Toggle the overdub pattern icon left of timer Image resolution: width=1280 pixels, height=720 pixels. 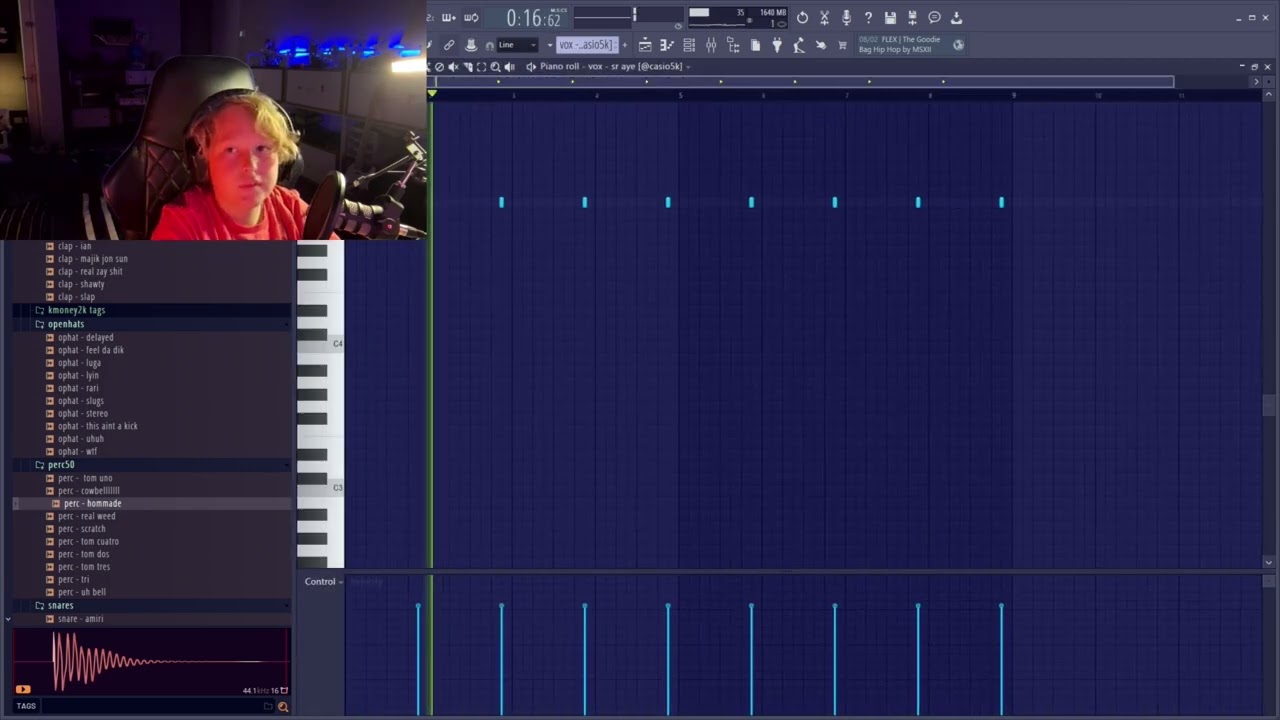click(448, 17)
